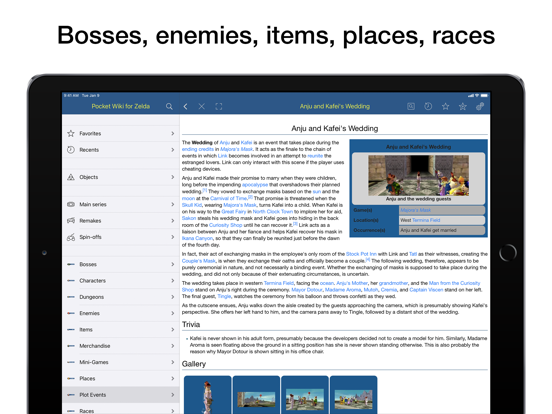This screenshot has width=552, height=414.
Task: Go back with the left arrow icon
Action: pyautogui.click(x=186, y=106)
